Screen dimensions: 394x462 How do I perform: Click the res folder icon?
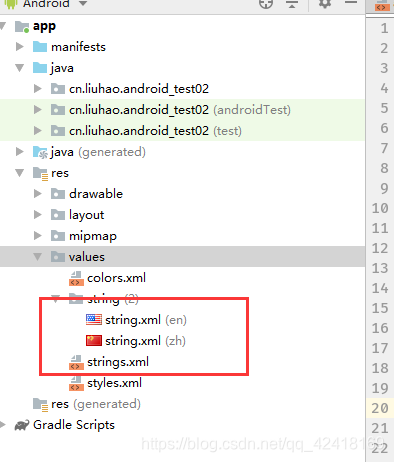click(x=40, y=173)
